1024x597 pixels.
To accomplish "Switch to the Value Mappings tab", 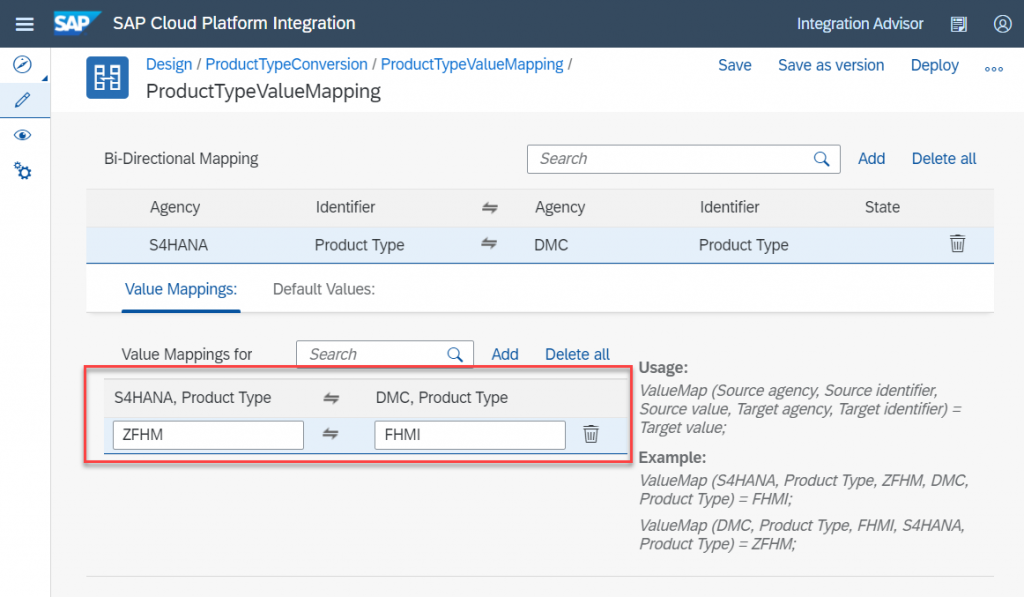I will coord(181,289).
